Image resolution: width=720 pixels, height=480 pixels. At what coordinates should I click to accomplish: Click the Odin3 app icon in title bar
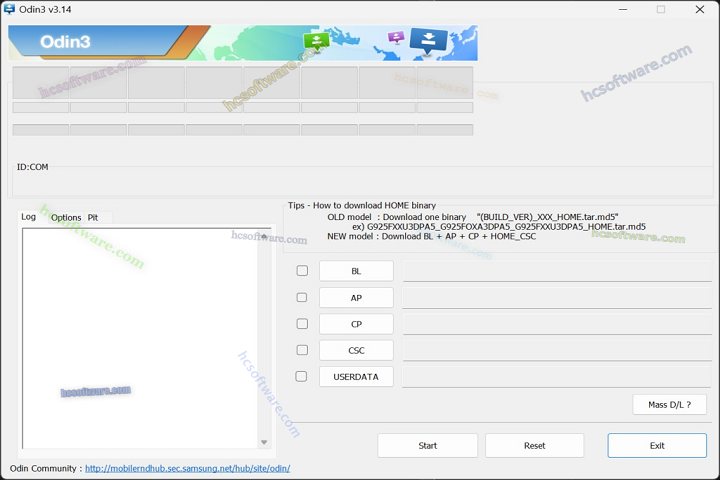click(9, 9)
